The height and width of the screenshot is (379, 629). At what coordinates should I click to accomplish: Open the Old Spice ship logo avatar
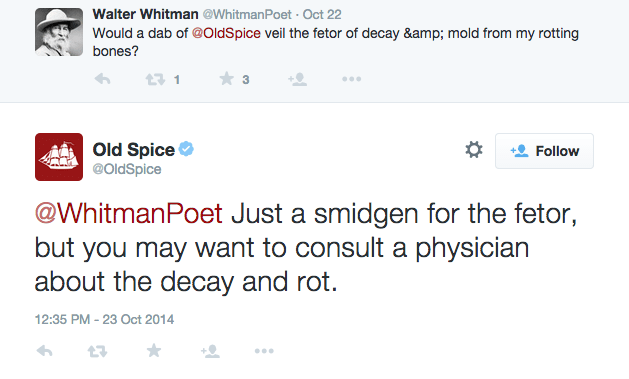coord(59,157)
